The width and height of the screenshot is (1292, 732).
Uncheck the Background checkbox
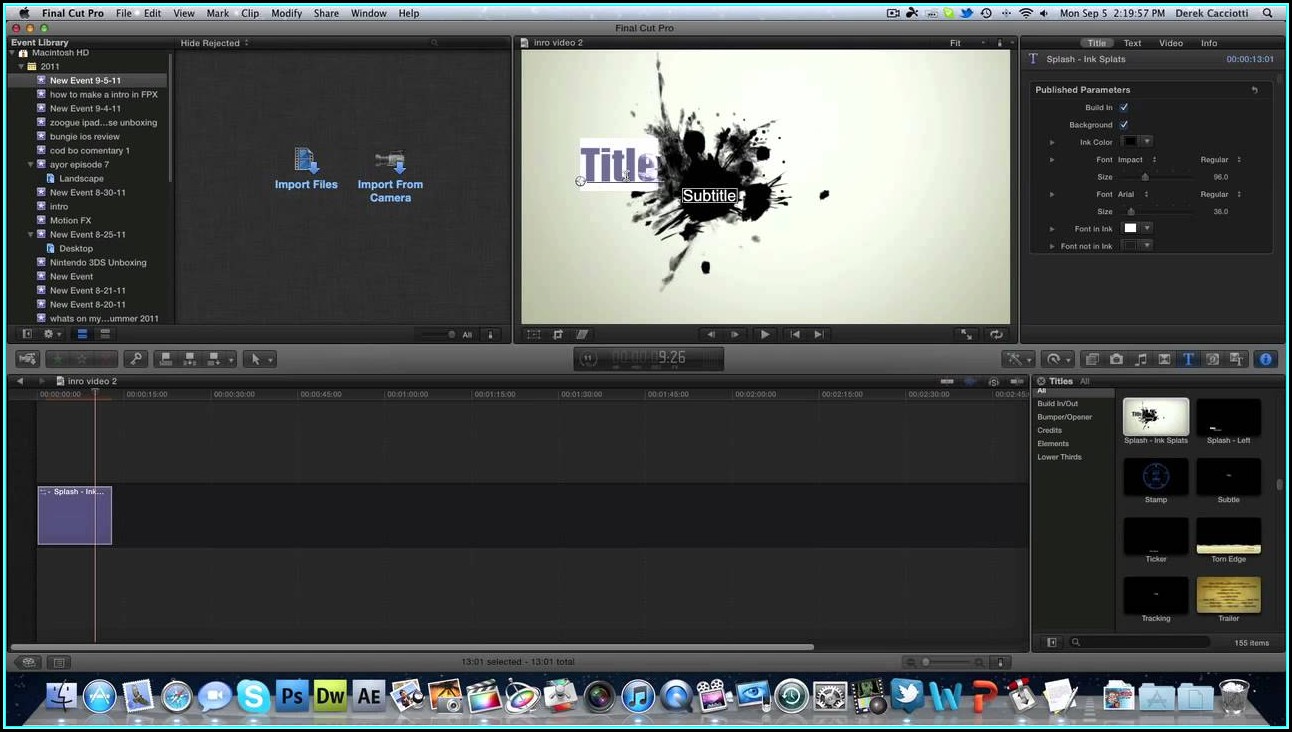point(1124,125)
